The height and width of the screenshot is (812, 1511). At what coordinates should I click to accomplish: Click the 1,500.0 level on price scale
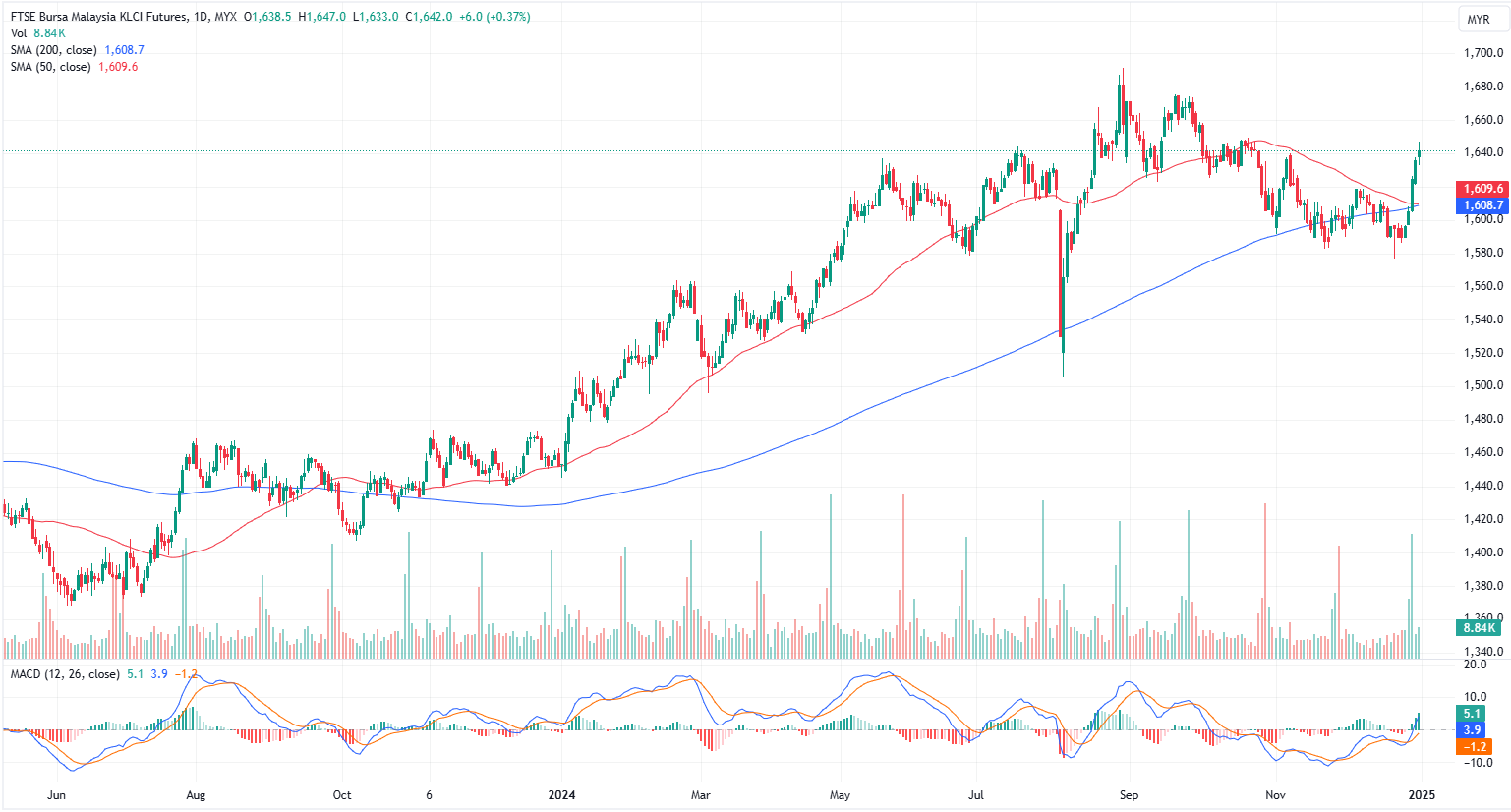(x=1484, y=385)
